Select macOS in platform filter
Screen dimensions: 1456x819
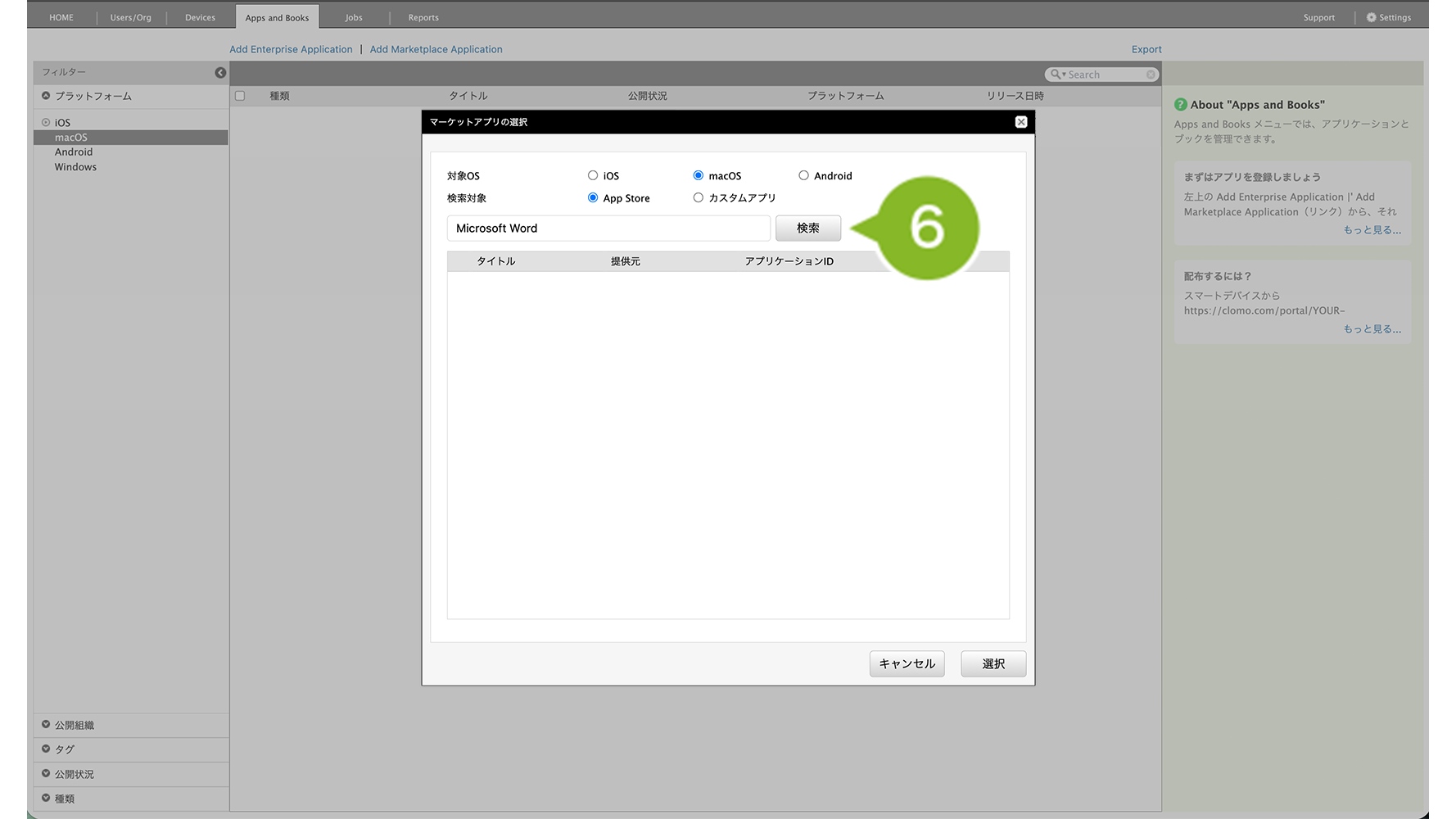point(130,138)
